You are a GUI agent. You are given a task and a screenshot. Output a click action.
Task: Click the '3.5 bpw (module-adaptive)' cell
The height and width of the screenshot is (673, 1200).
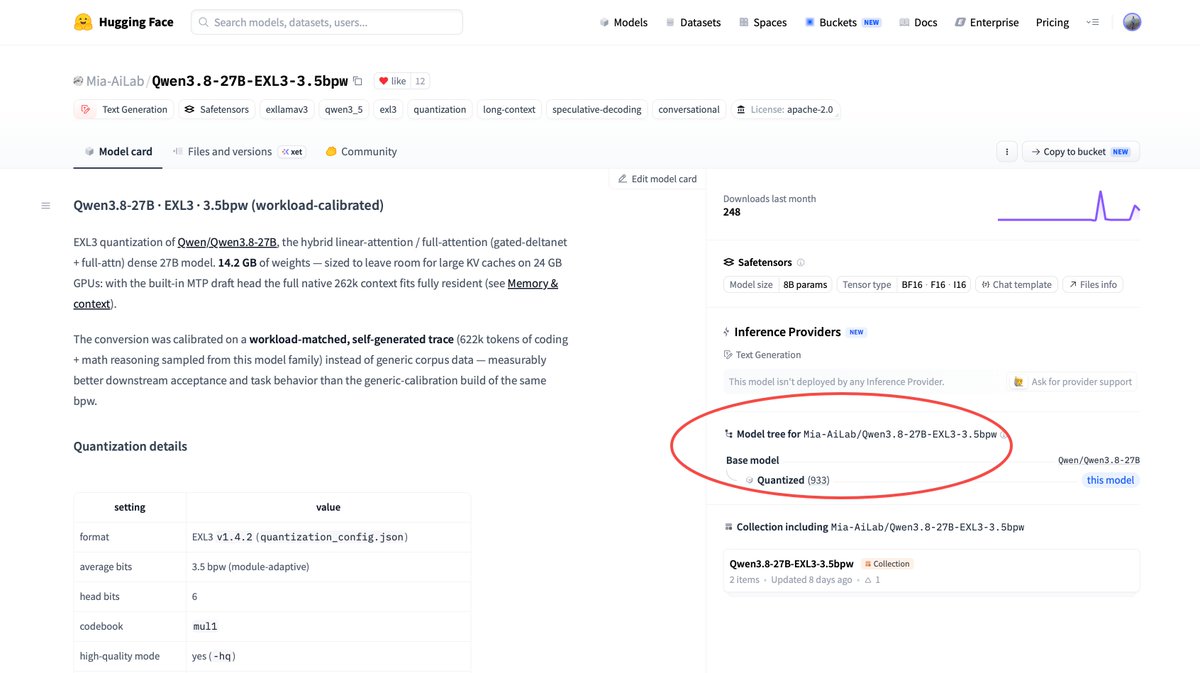(x=328, y=567)
